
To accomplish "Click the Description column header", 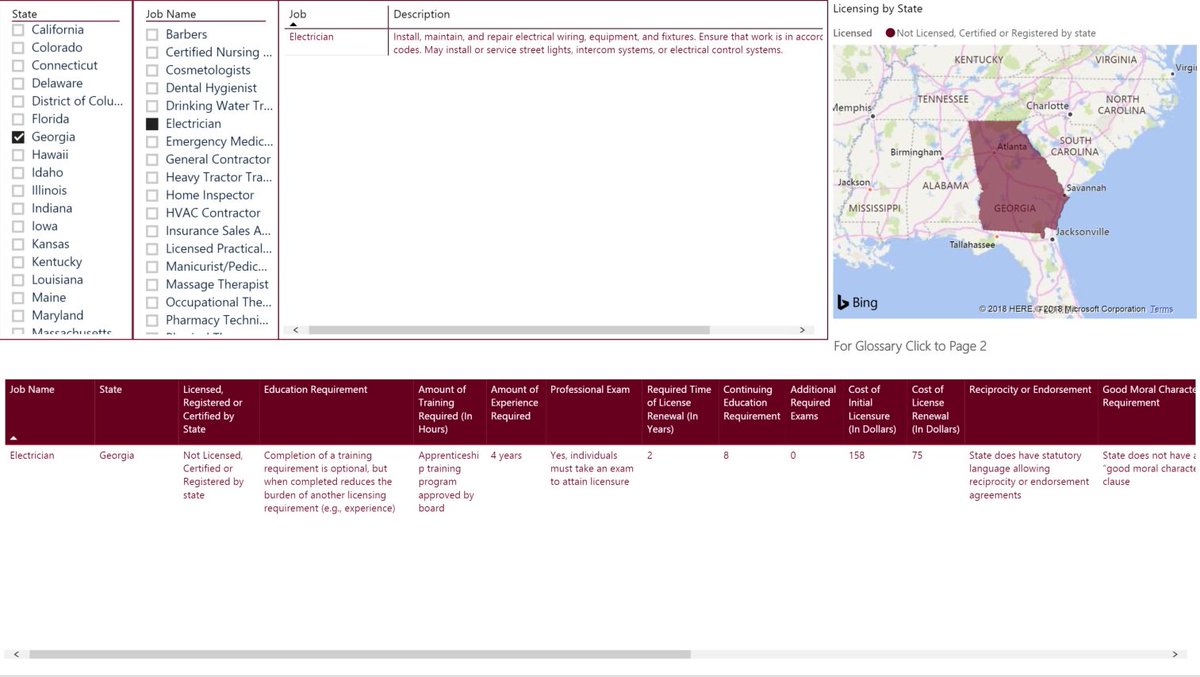I will click(x=421, y=15).
